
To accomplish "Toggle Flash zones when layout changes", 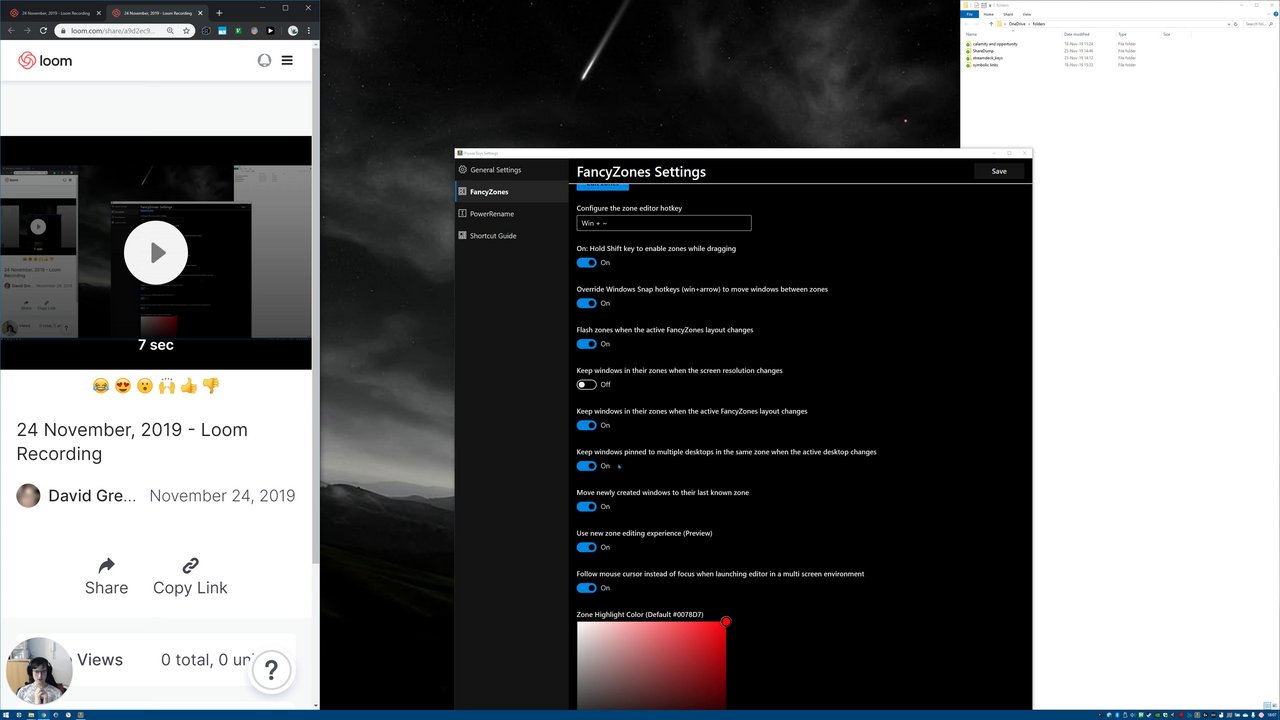I will click(x=587, y=344).
